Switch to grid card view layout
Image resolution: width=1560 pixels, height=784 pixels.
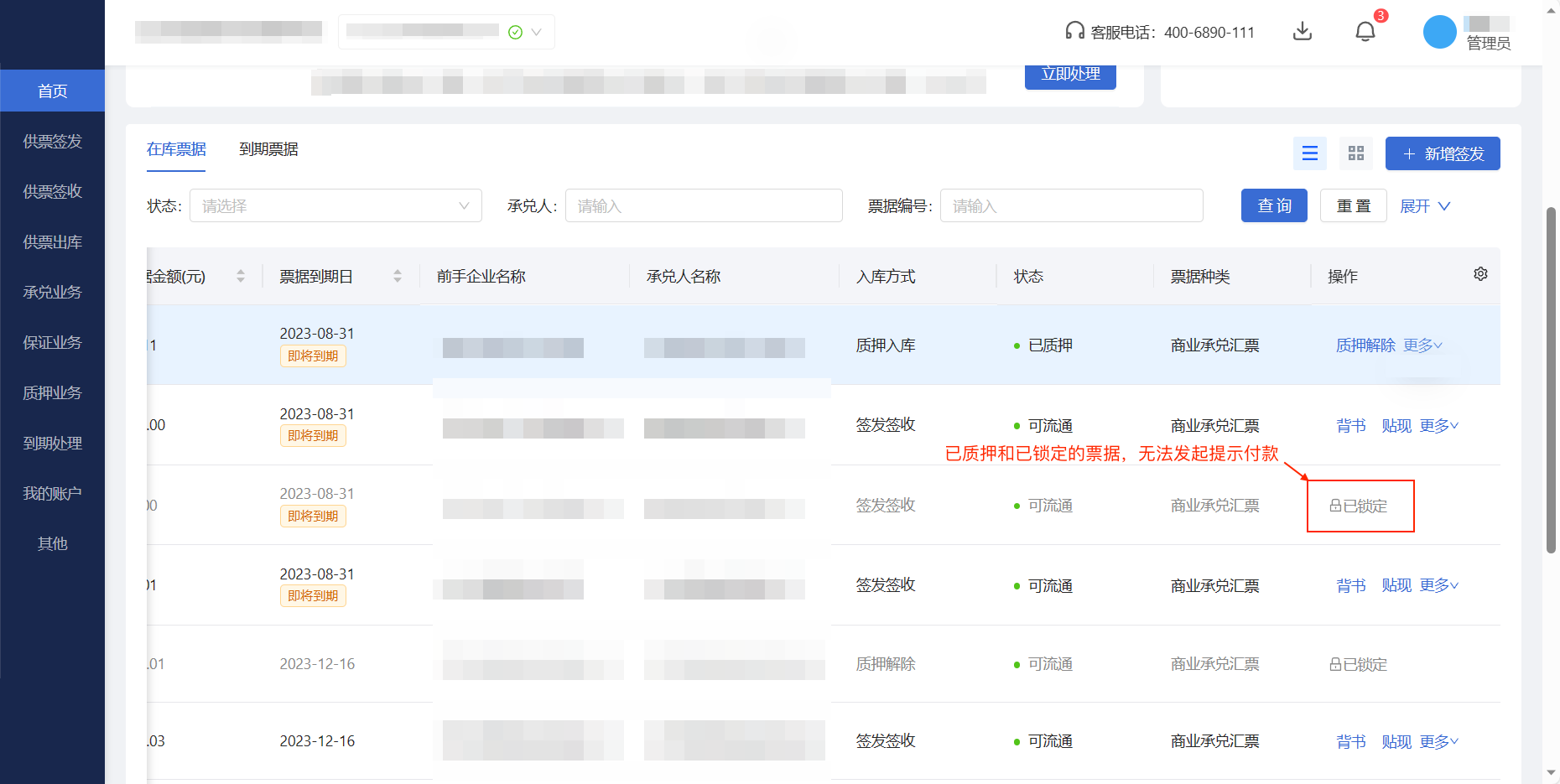coord(1356,153)
